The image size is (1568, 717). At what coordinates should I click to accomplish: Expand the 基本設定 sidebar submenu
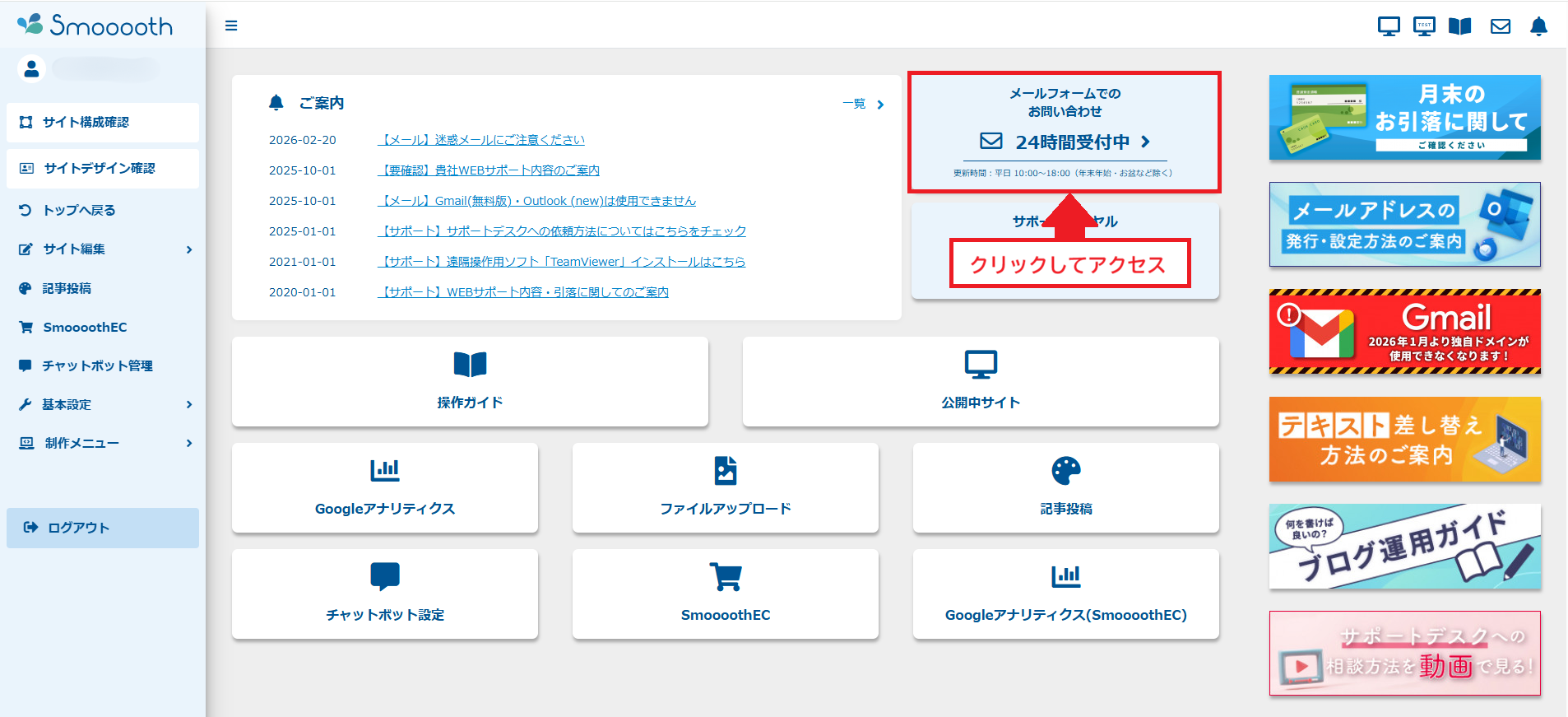pyautogui.click(x=103, y=404)
